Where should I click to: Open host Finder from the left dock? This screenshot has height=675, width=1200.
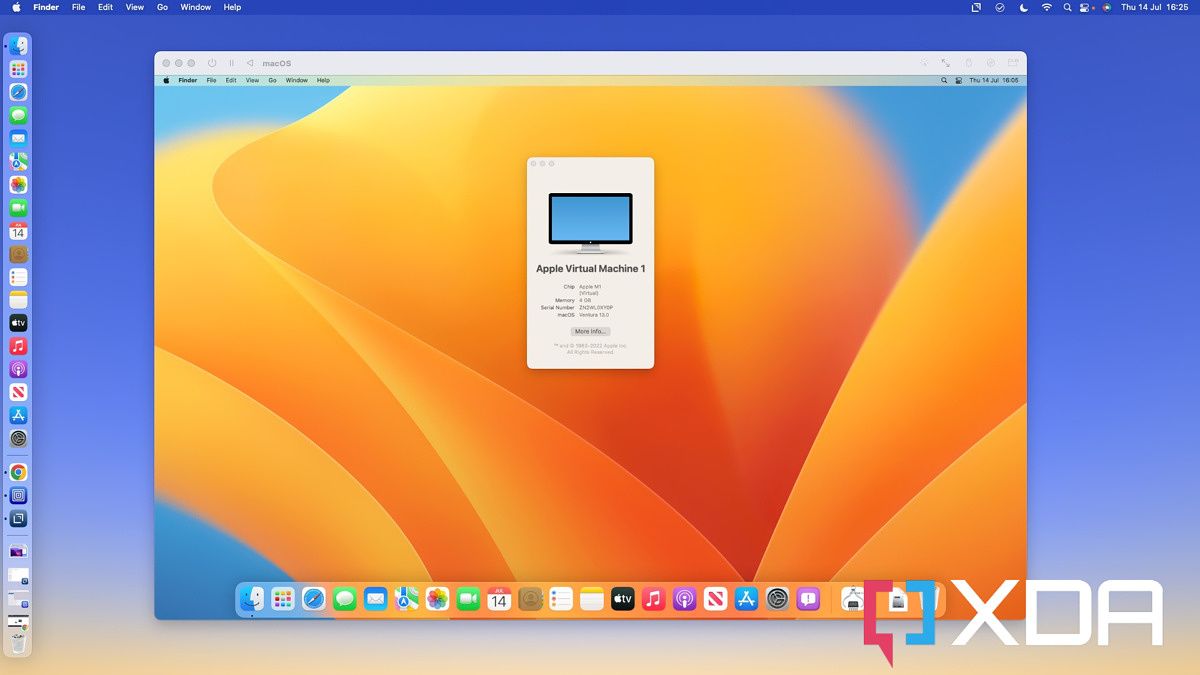coord(18,46)
